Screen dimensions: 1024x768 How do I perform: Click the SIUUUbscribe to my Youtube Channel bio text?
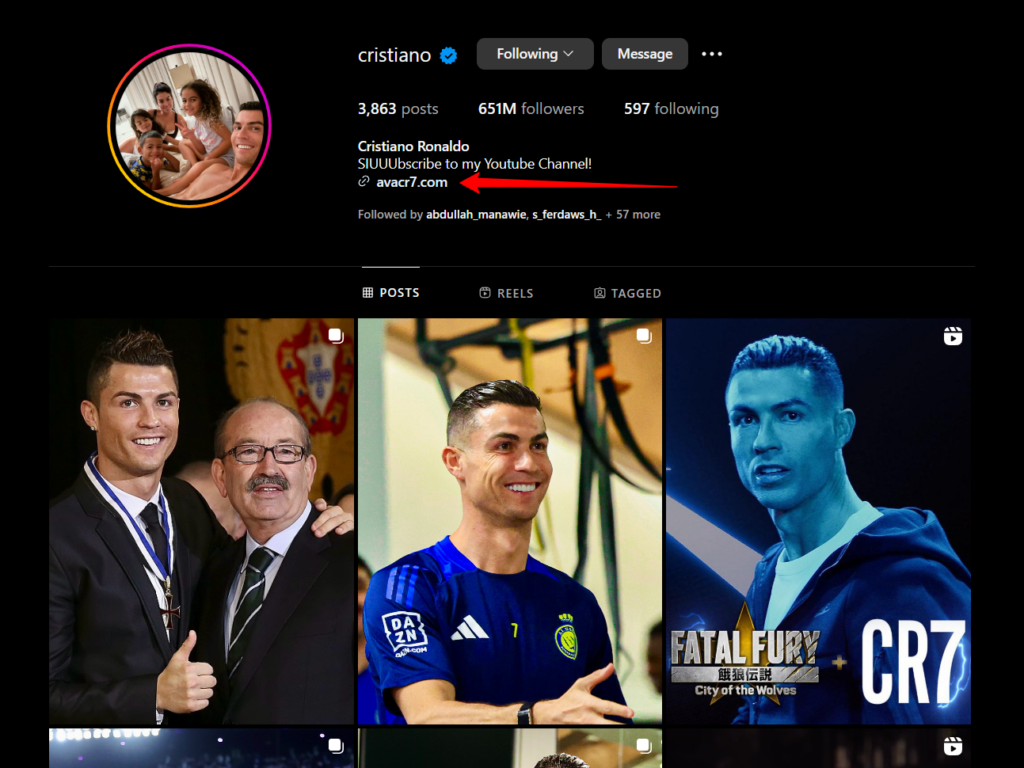tap(475, 164)
